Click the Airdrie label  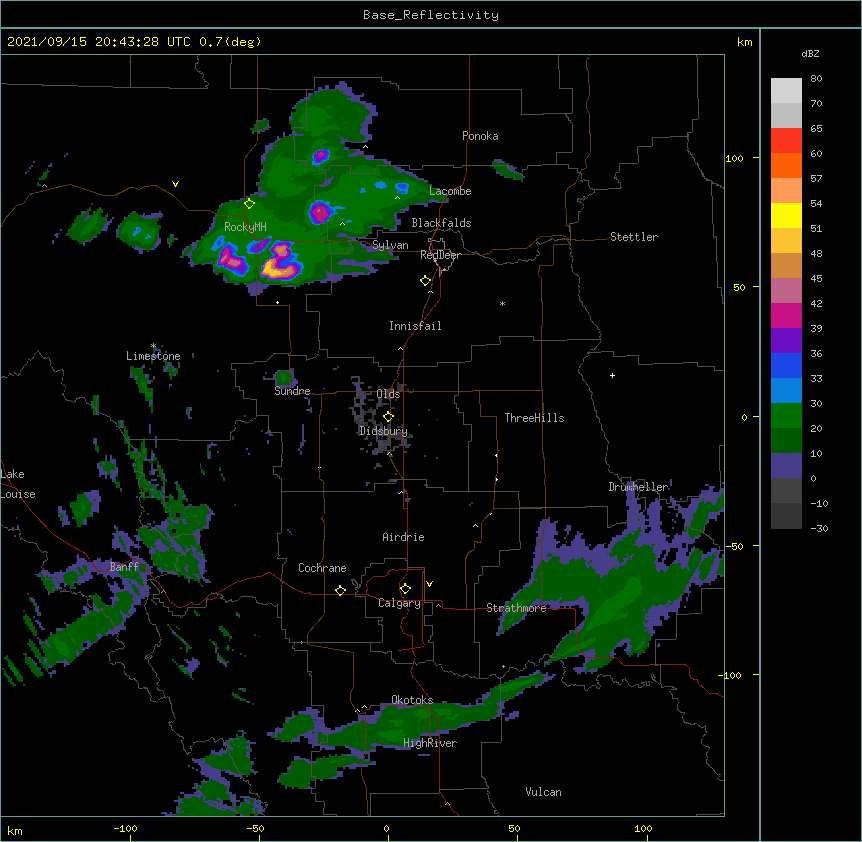403,537
